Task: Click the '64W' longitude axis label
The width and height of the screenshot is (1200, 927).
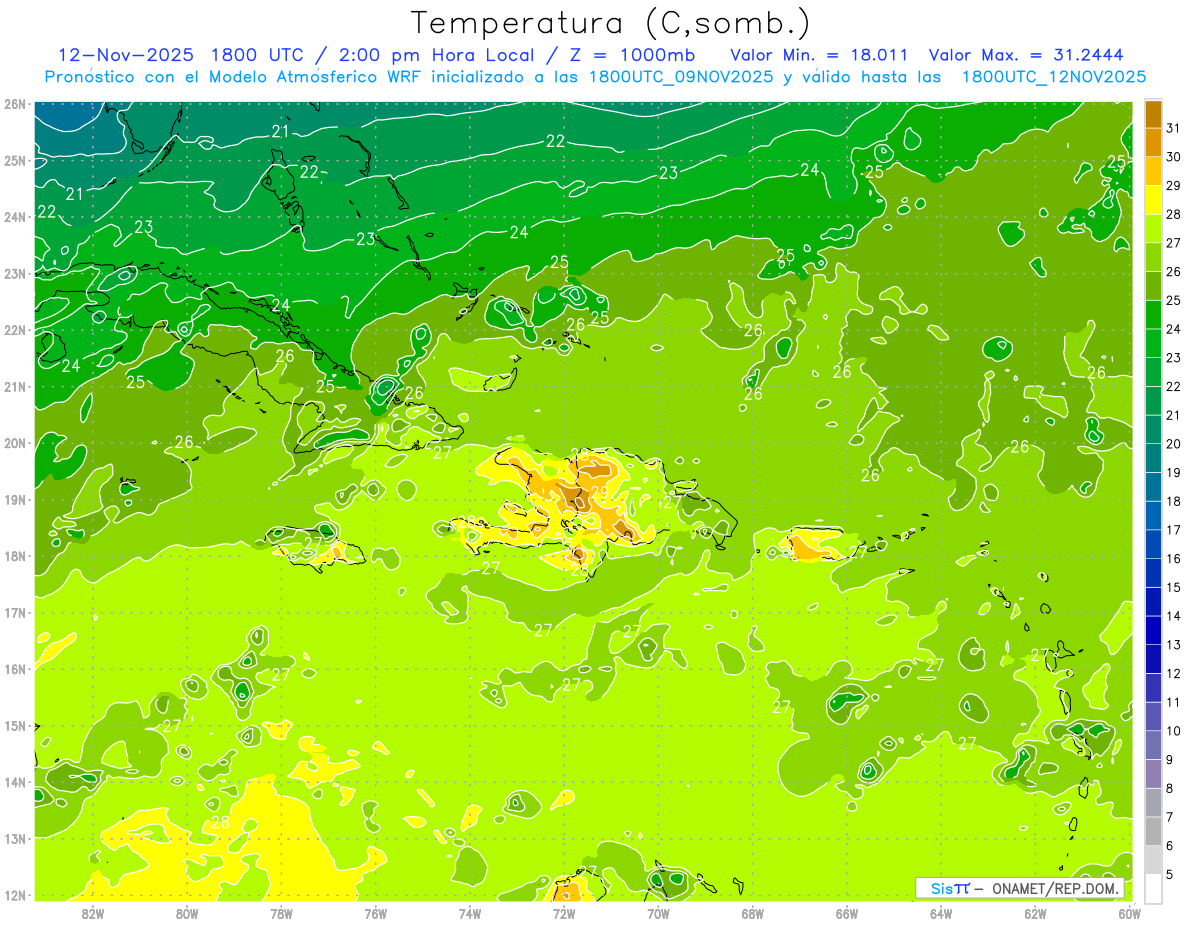Action: (x=941, y=913)
